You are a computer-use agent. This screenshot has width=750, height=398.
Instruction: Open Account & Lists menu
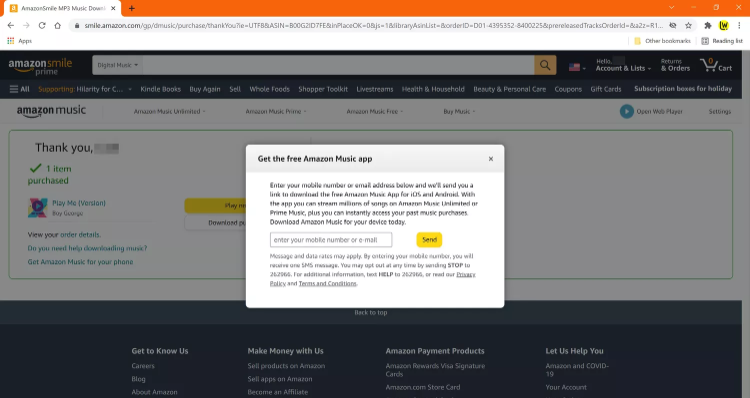pos(623,65)
